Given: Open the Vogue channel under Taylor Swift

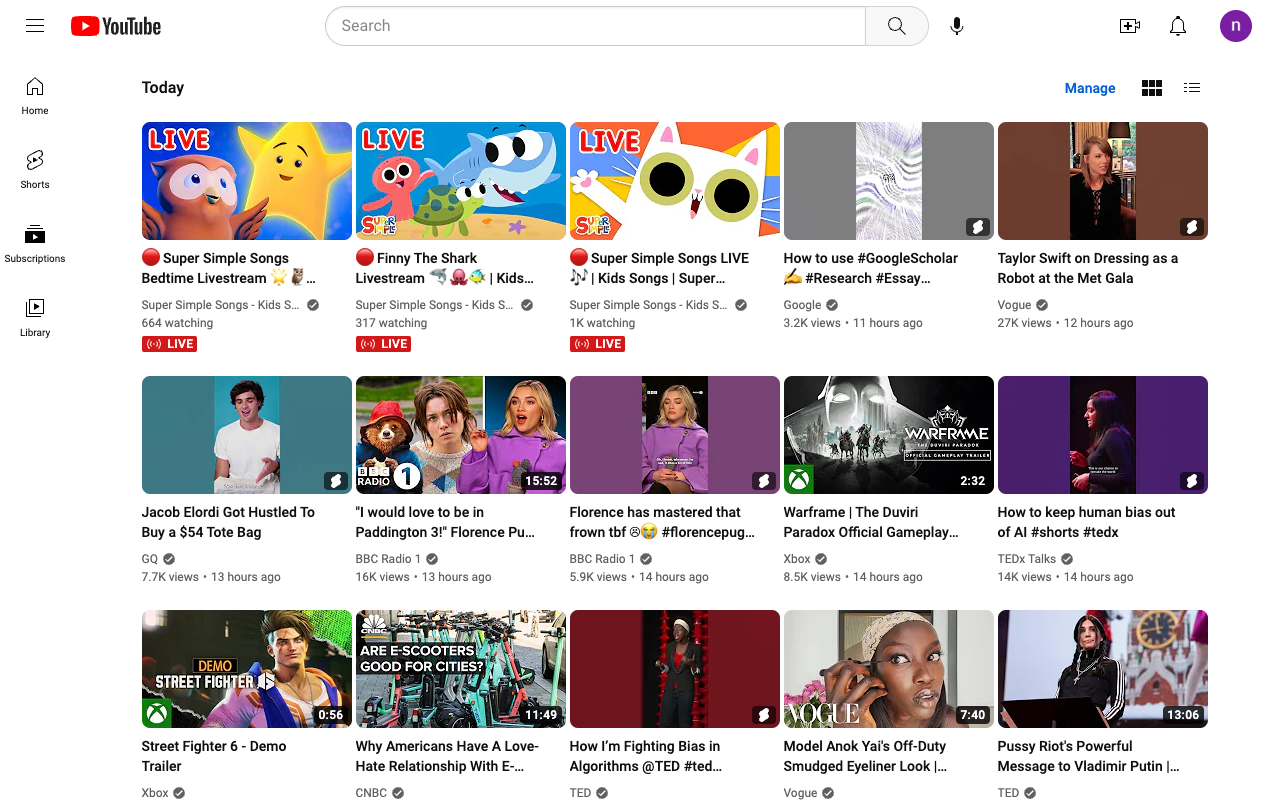Looking at the screenshot, I should pos(1014,305).
